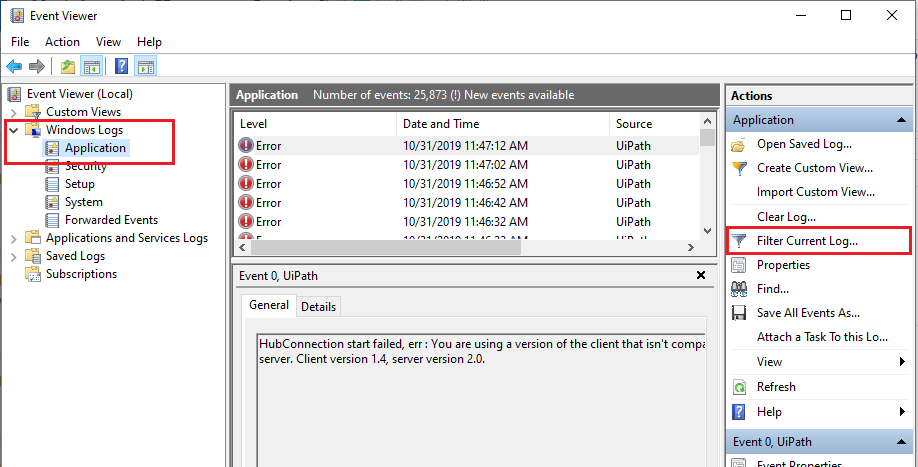918x467 pixels.
Task: Toggle the Show/Hide Action Pane toolbar button
Action: [x=146, y=67]
